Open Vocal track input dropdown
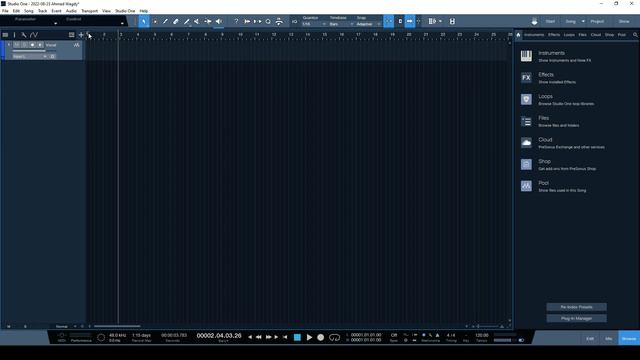The image size is (640, 360). tap(29, 56)
